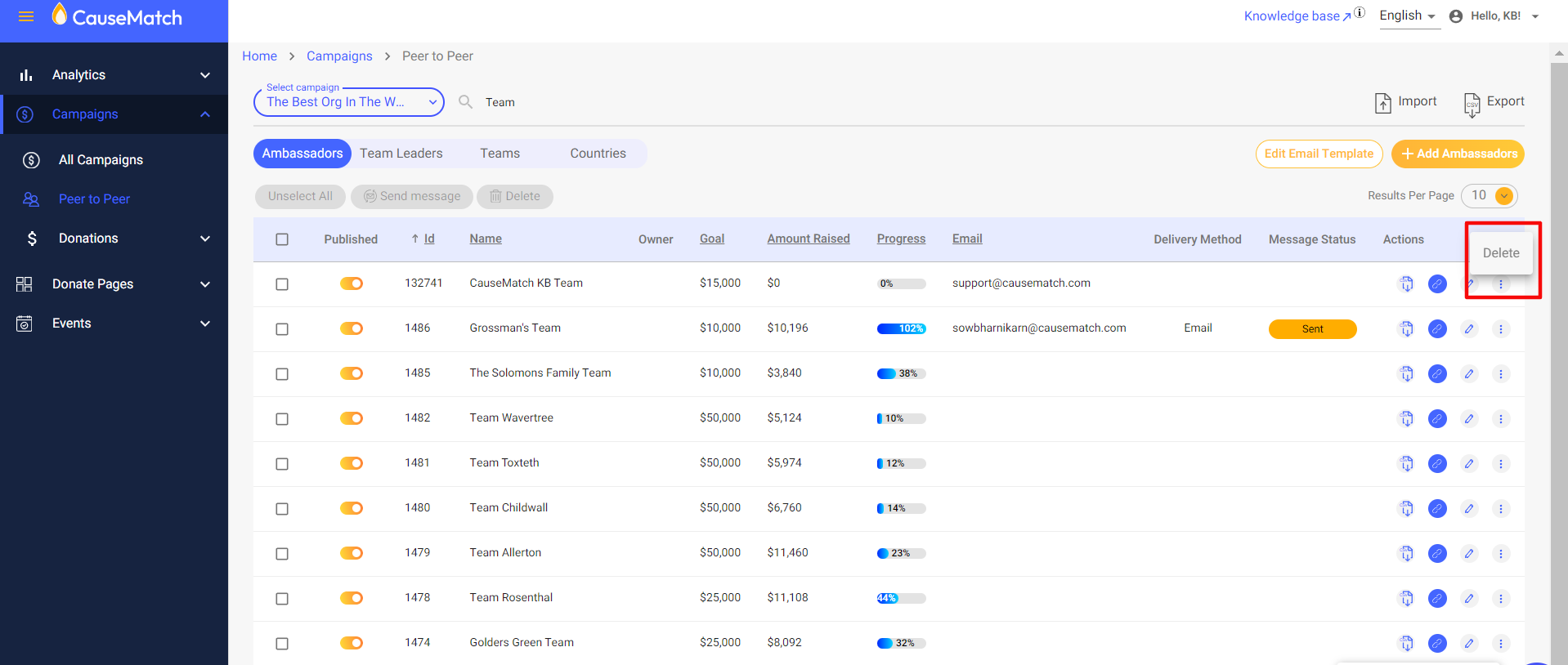Click the edit pencil for The Solomons Family Team
Screen dimensions: 1568x665
point(1469,373)
